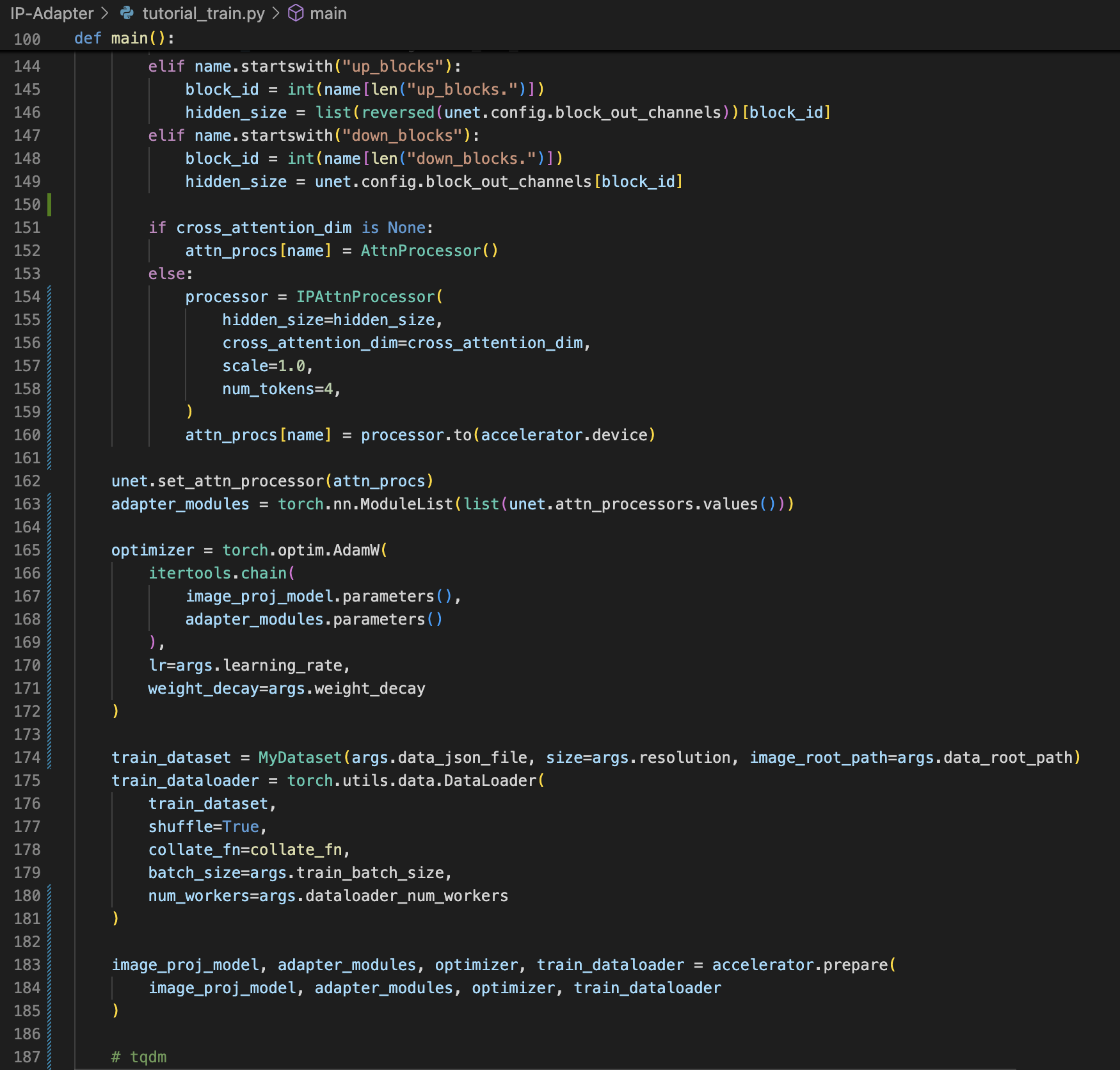
Task: Click AttnProcessor call on line 152
Action: [x=420, y=251]
